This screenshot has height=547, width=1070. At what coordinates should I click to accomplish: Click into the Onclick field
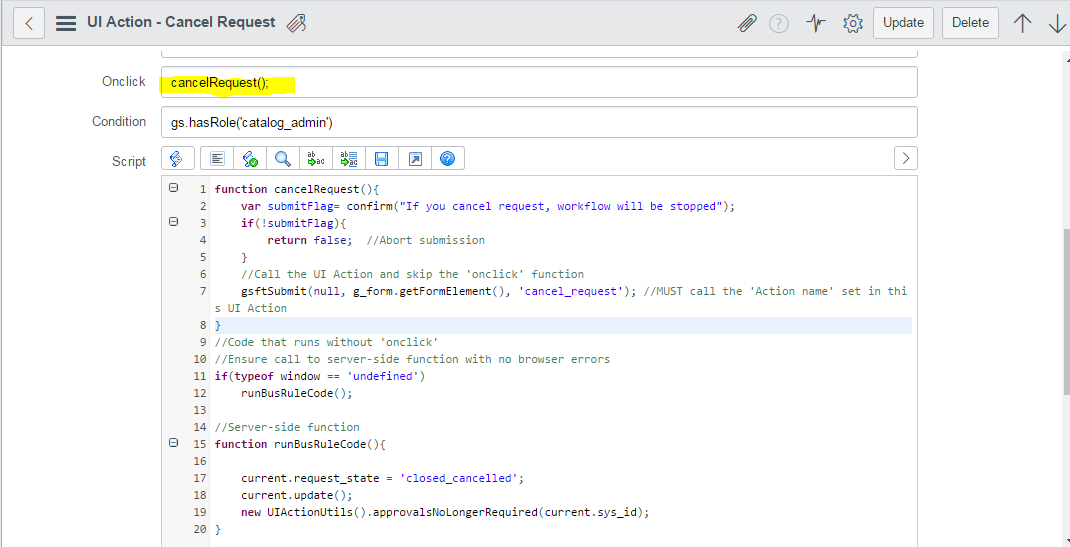(x=539, y=82)
